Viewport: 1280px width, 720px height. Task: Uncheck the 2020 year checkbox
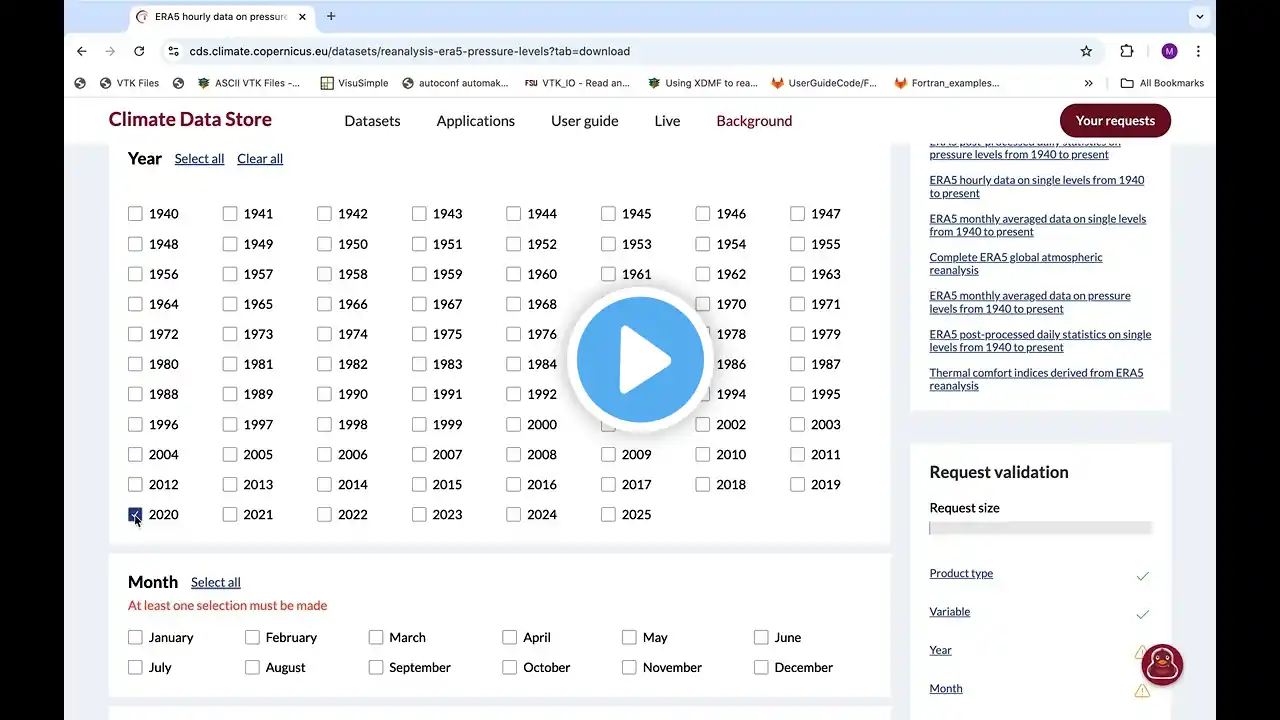tap(135, 515)
